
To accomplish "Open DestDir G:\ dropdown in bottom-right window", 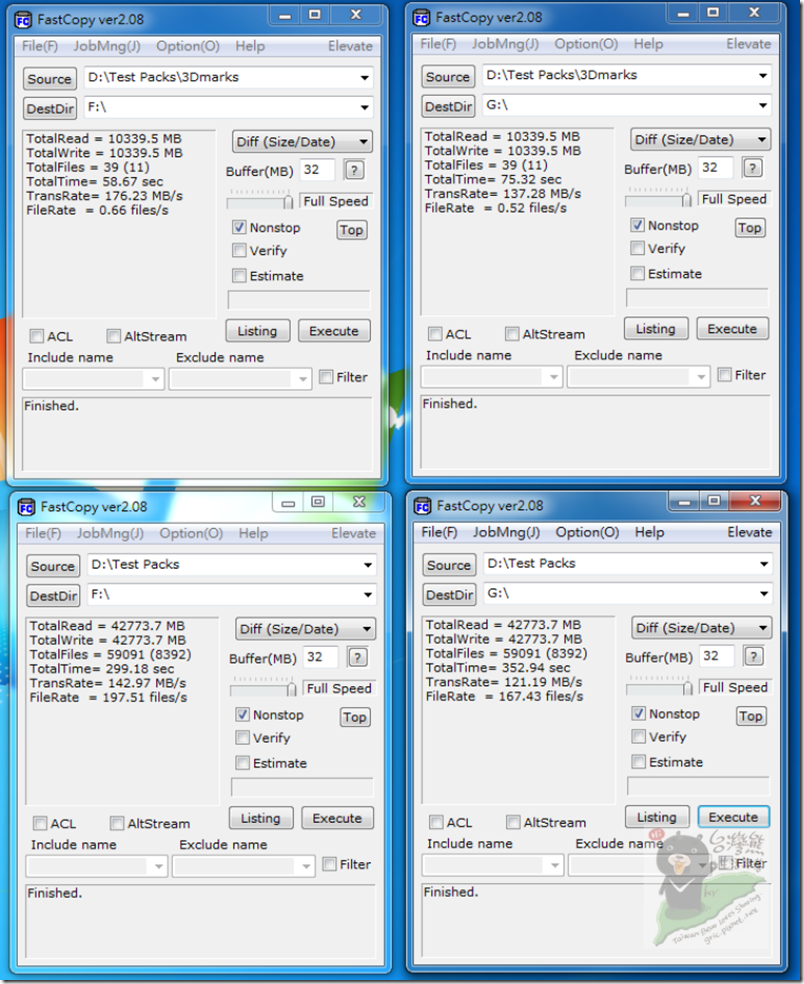I will pos(764,593).
